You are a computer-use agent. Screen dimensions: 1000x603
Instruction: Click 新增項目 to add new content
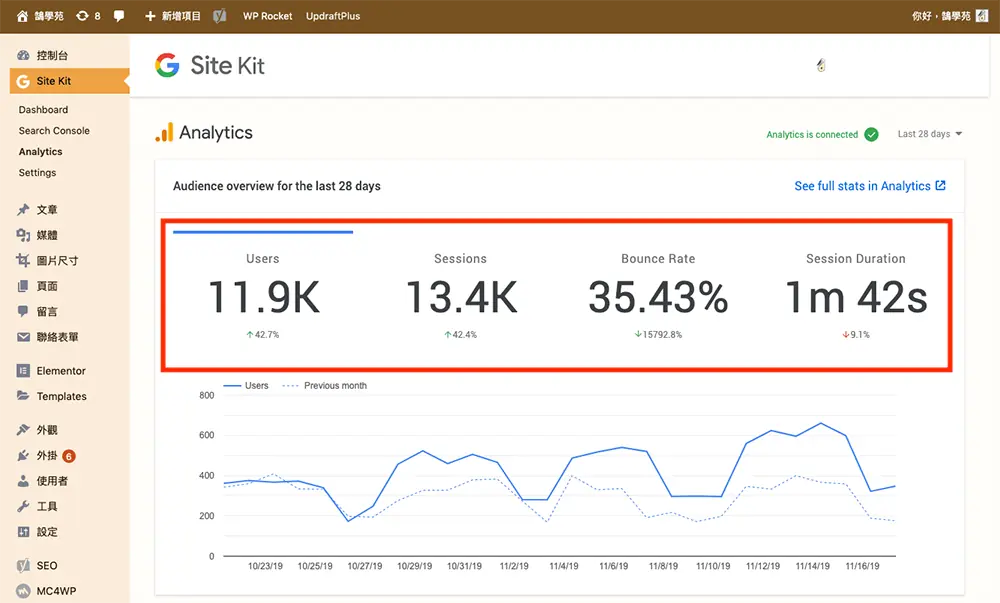point(173,16)
